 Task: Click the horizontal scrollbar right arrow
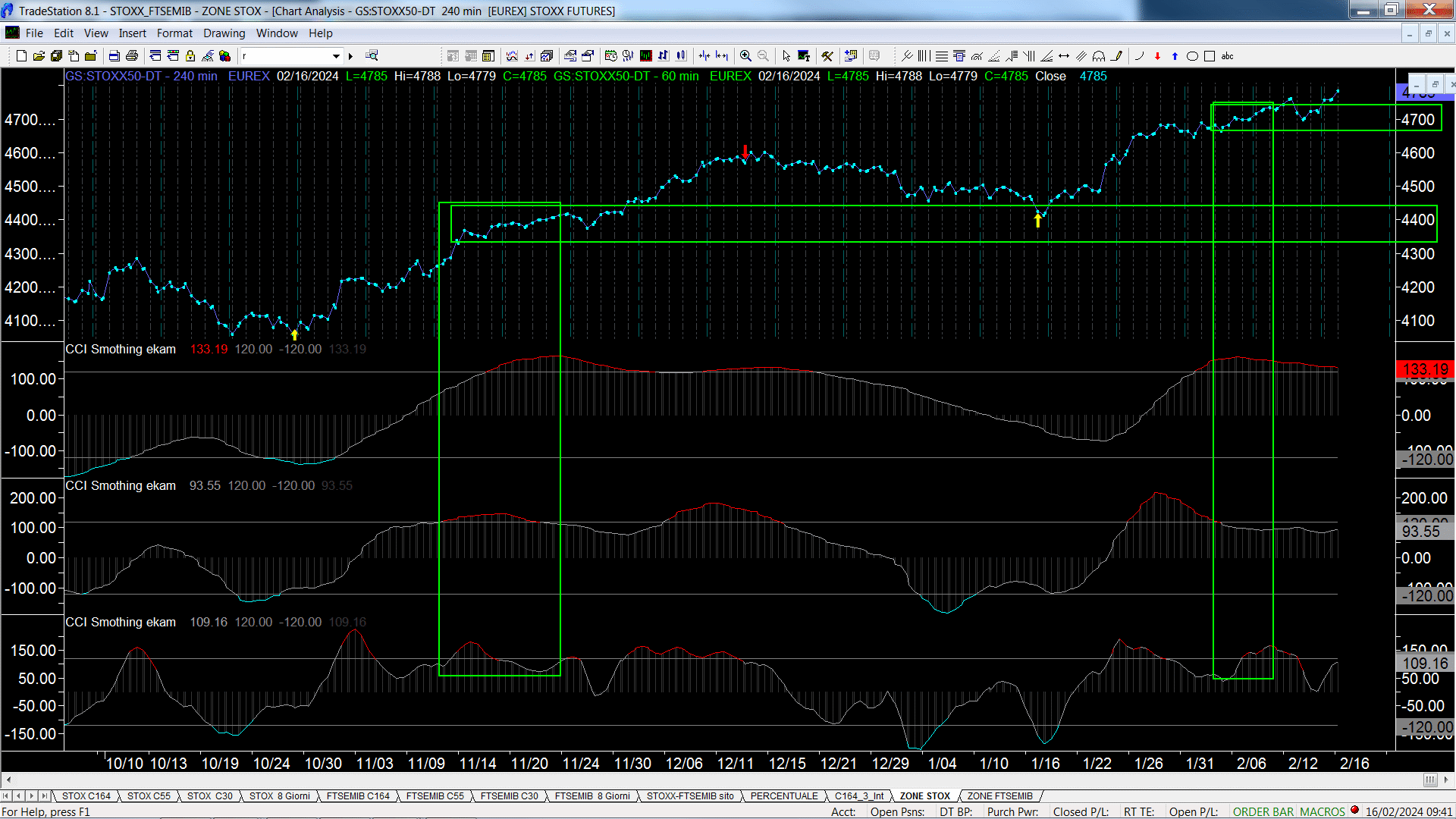[1447, 780]
